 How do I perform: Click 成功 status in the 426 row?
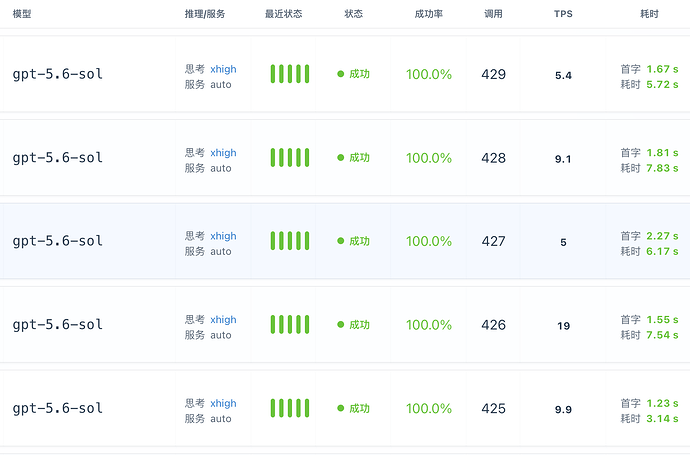pyautogui.click(x=353, y=325)
